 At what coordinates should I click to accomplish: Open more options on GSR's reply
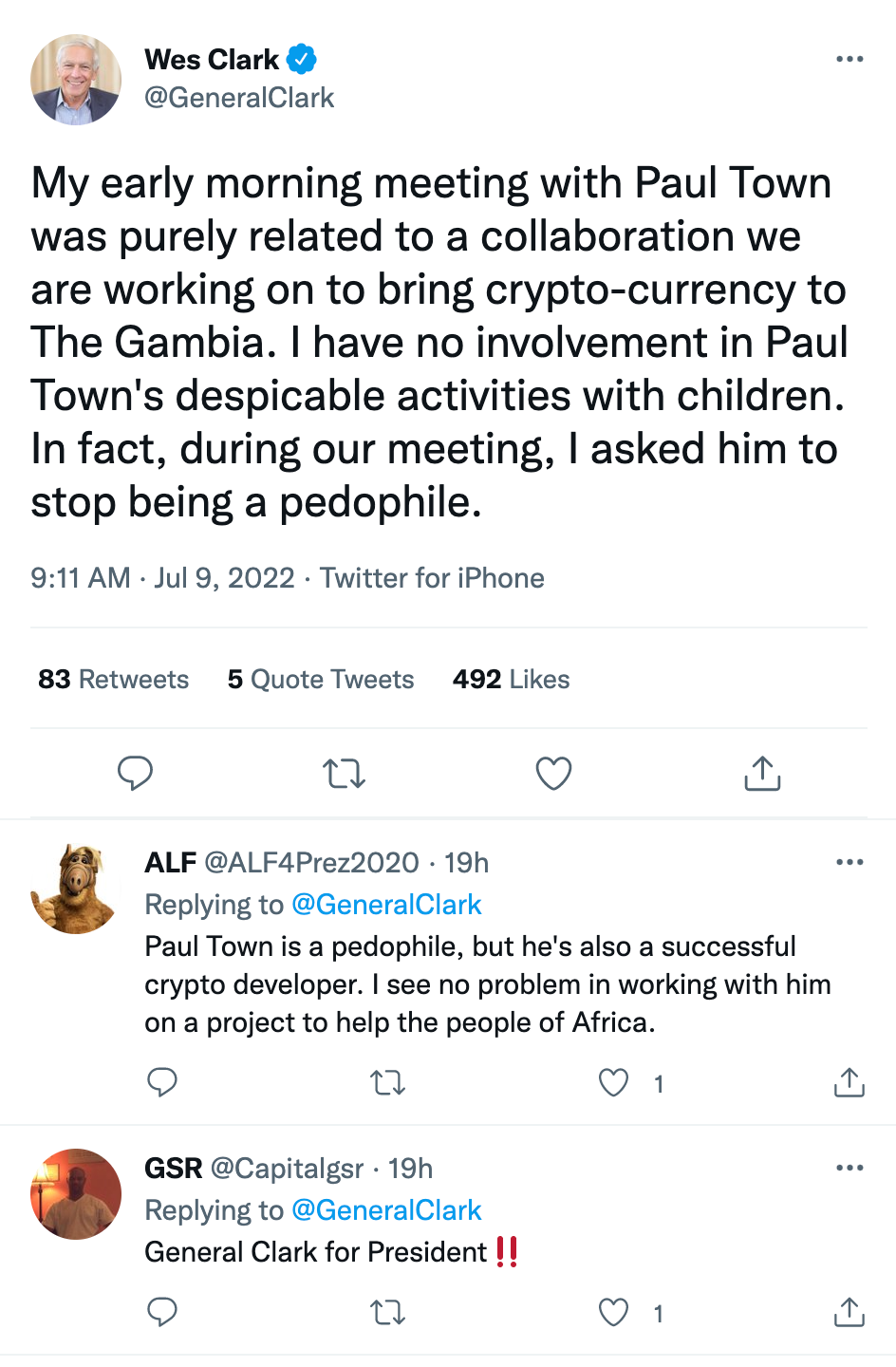click(849, 1168)
